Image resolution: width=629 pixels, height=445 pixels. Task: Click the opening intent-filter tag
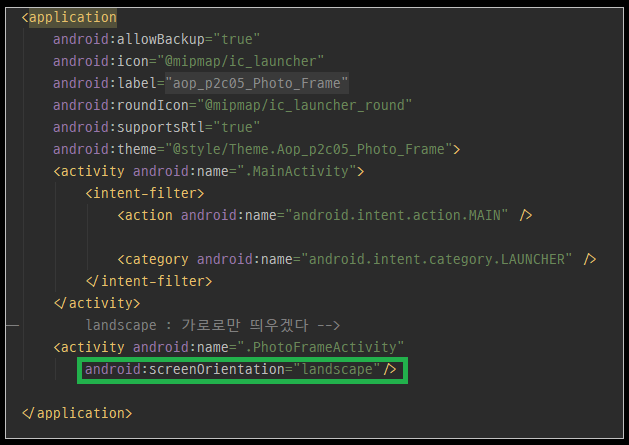tap(145, 193)
